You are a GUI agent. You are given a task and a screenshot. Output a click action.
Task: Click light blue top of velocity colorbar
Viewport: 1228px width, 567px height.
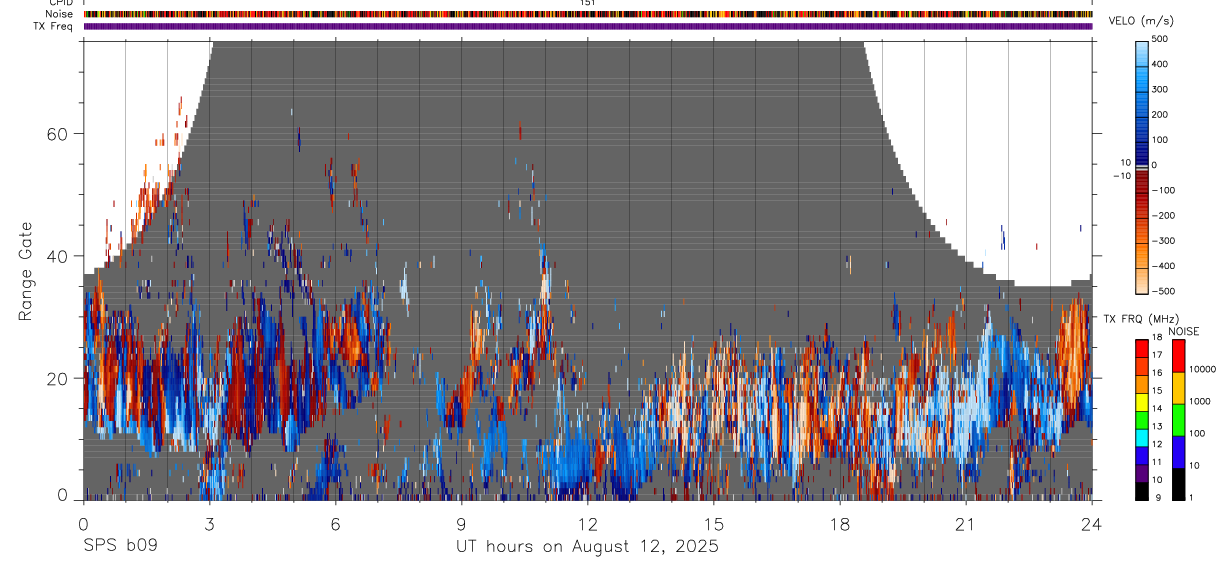point(1143,52)
